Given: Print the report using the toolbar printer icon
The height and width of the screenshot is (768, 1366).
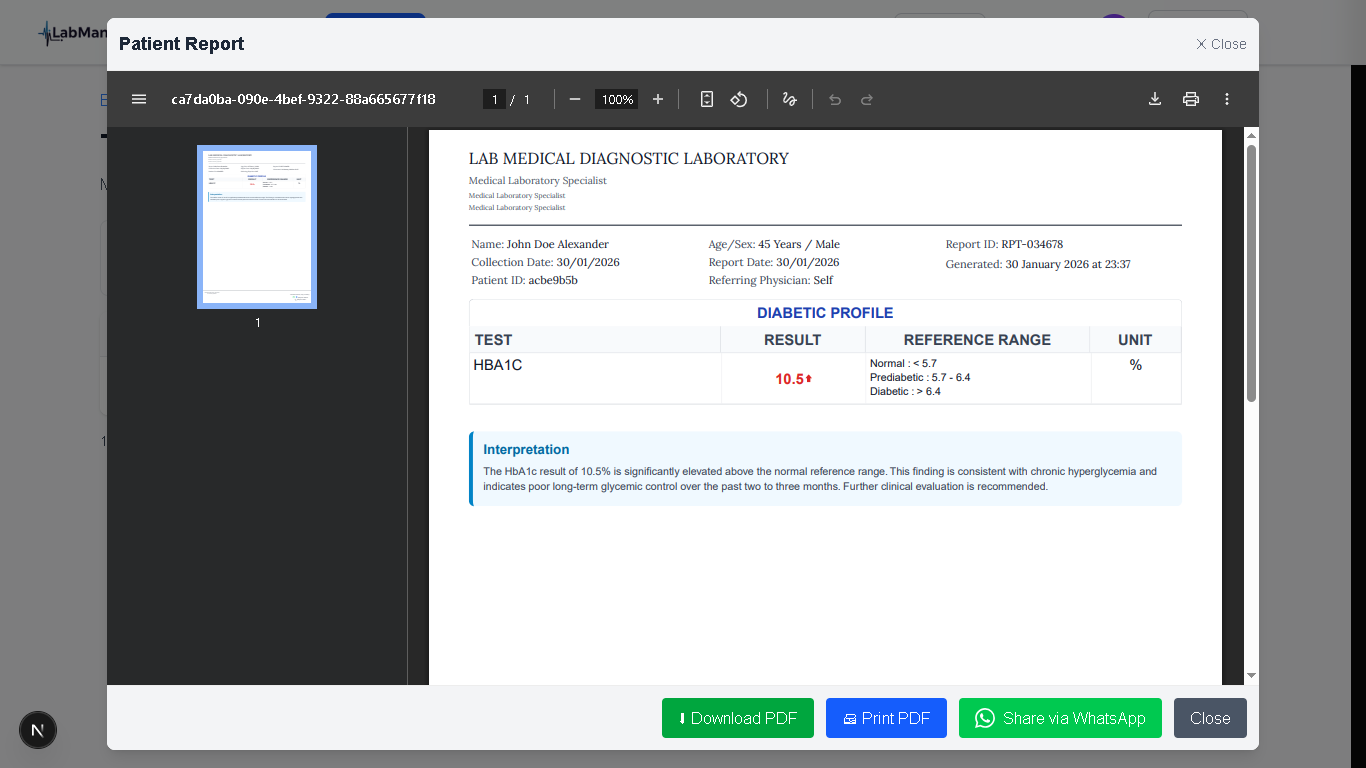Looking at the screenshot, I should [x=1191, y=99].
